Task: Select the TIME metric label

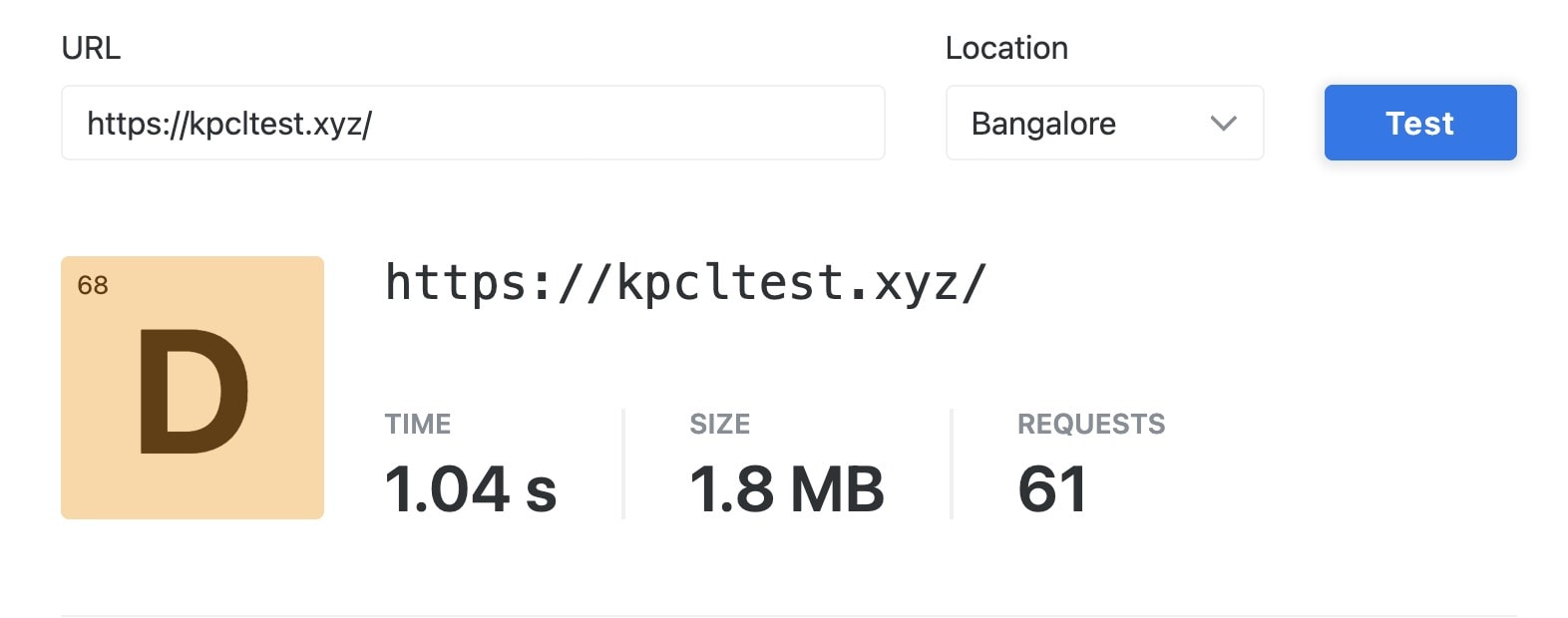Action: coord(418,425)
